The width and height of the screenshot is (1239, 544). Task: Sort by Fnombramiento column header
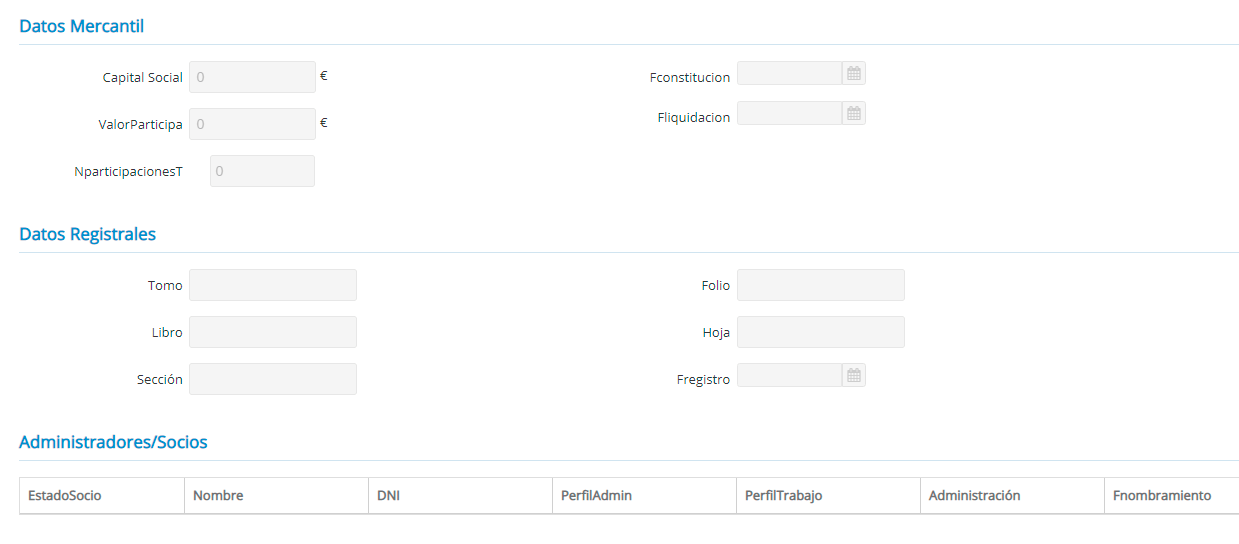point(1161,496)
